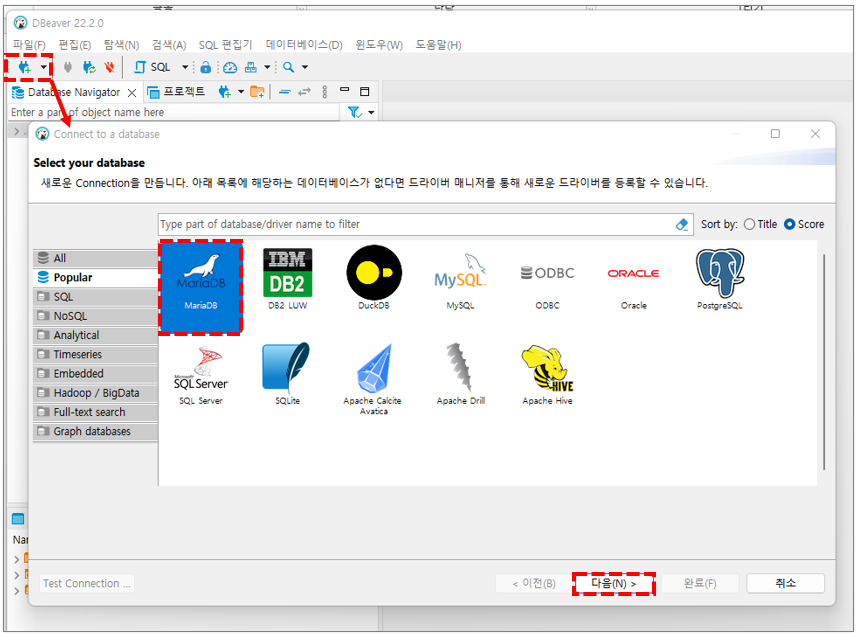This screenshot has width=857, height=636.
Task: Select the ODBC database driver
Action: click(x=547, y=286)
